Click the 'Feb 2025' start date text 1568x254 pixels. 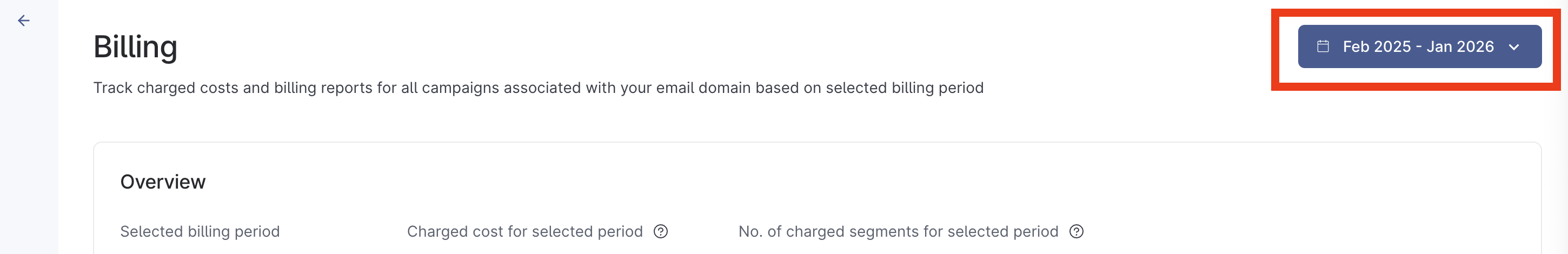point(1377,46)
